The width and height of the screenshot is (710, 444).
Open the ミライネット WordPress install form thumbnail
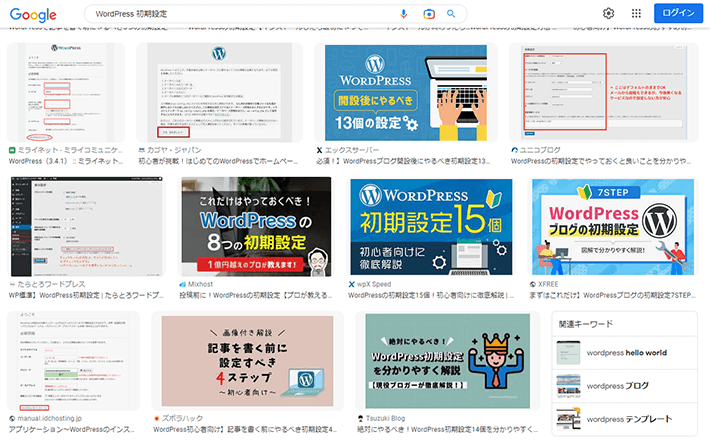(66, 92)
